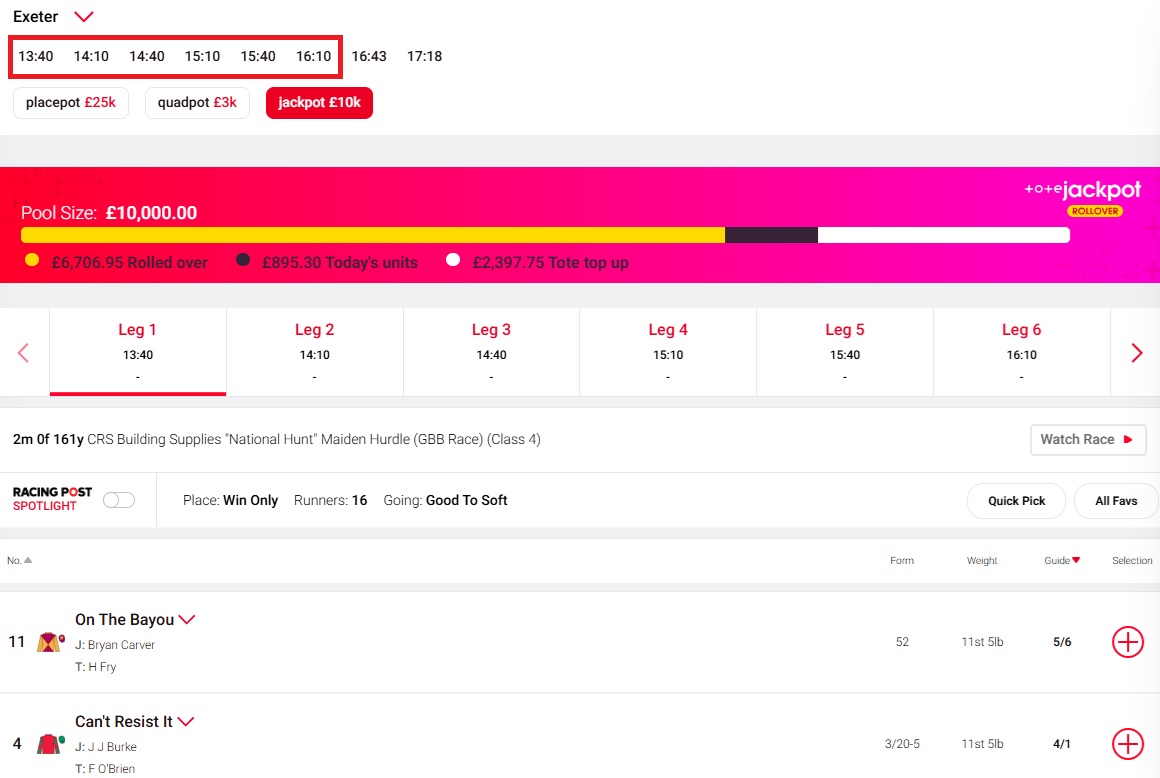
Task: Select the 16:43 race time
Action: pyautogui.click(x=369, y=56)
